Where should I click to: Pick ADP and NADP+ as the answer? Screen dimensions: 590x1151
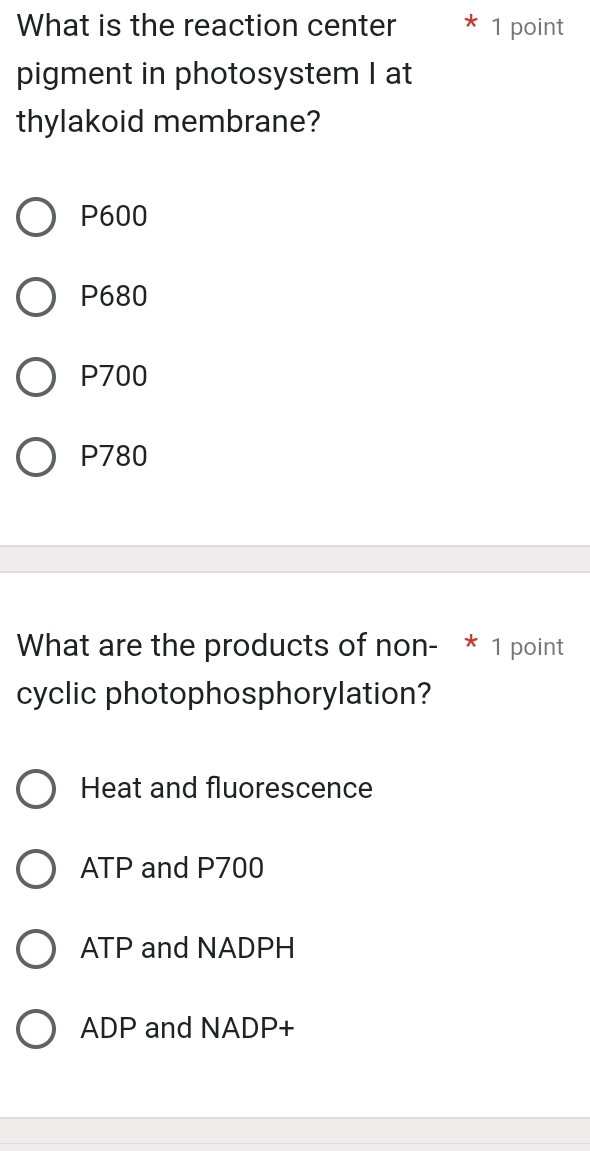(x=35, y=1029)
